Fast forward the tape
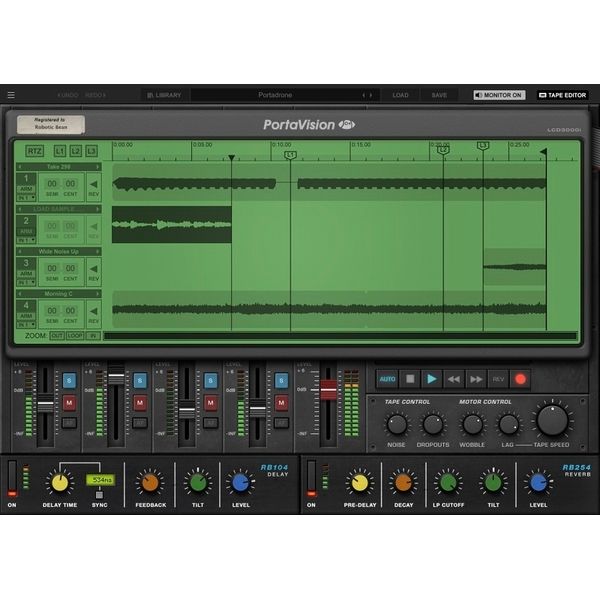Image resolution: width=600 pixels, height=600 pixels. pyautogui.click(x=476, y=379)
